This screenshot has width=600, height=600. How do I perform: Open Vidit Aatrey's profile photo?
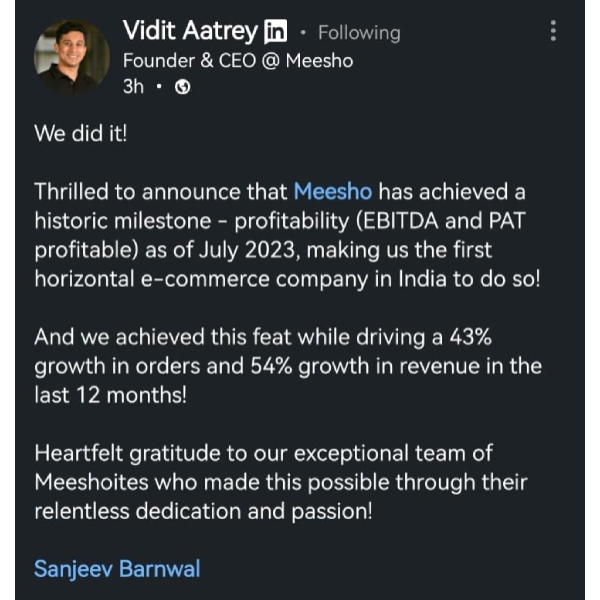pos(72,57)
